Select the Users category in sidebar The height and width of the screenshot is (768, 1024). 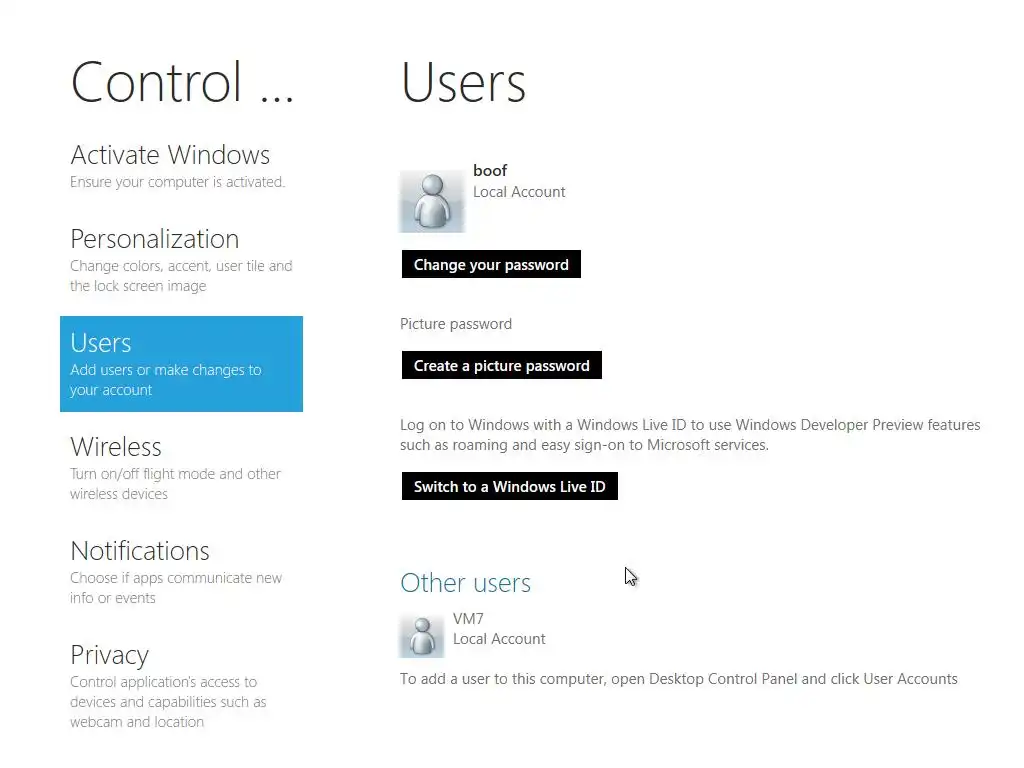[181, 364]
